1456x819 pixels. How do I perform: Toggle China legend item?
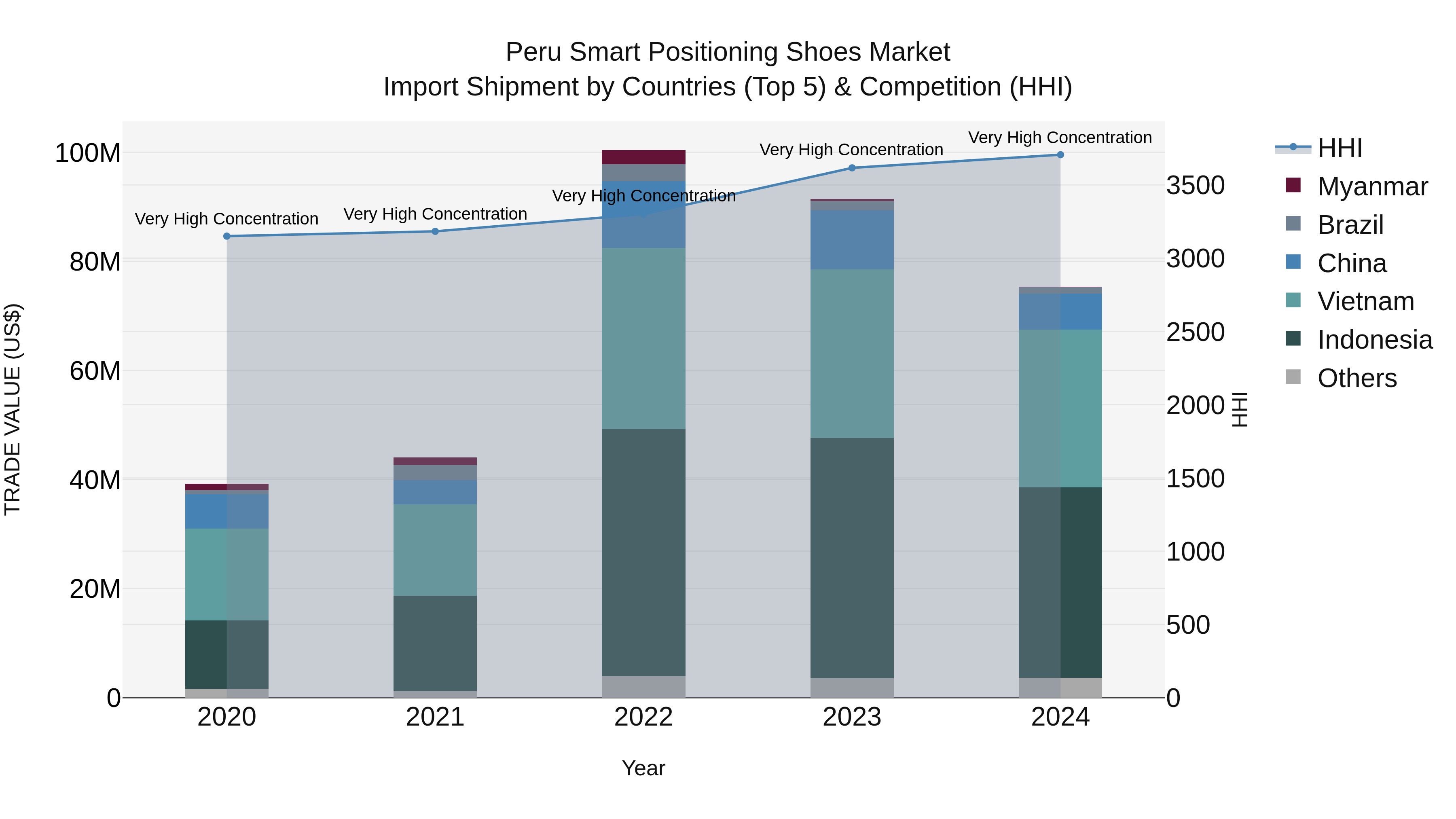point(1336,263)
